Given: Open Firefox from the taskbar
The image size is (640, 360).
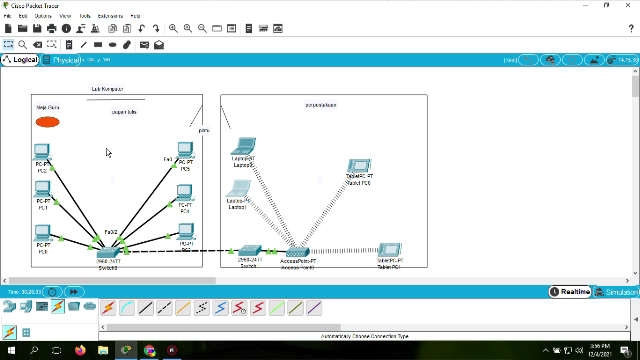Looking at the screenshot, I should (80, 350).
